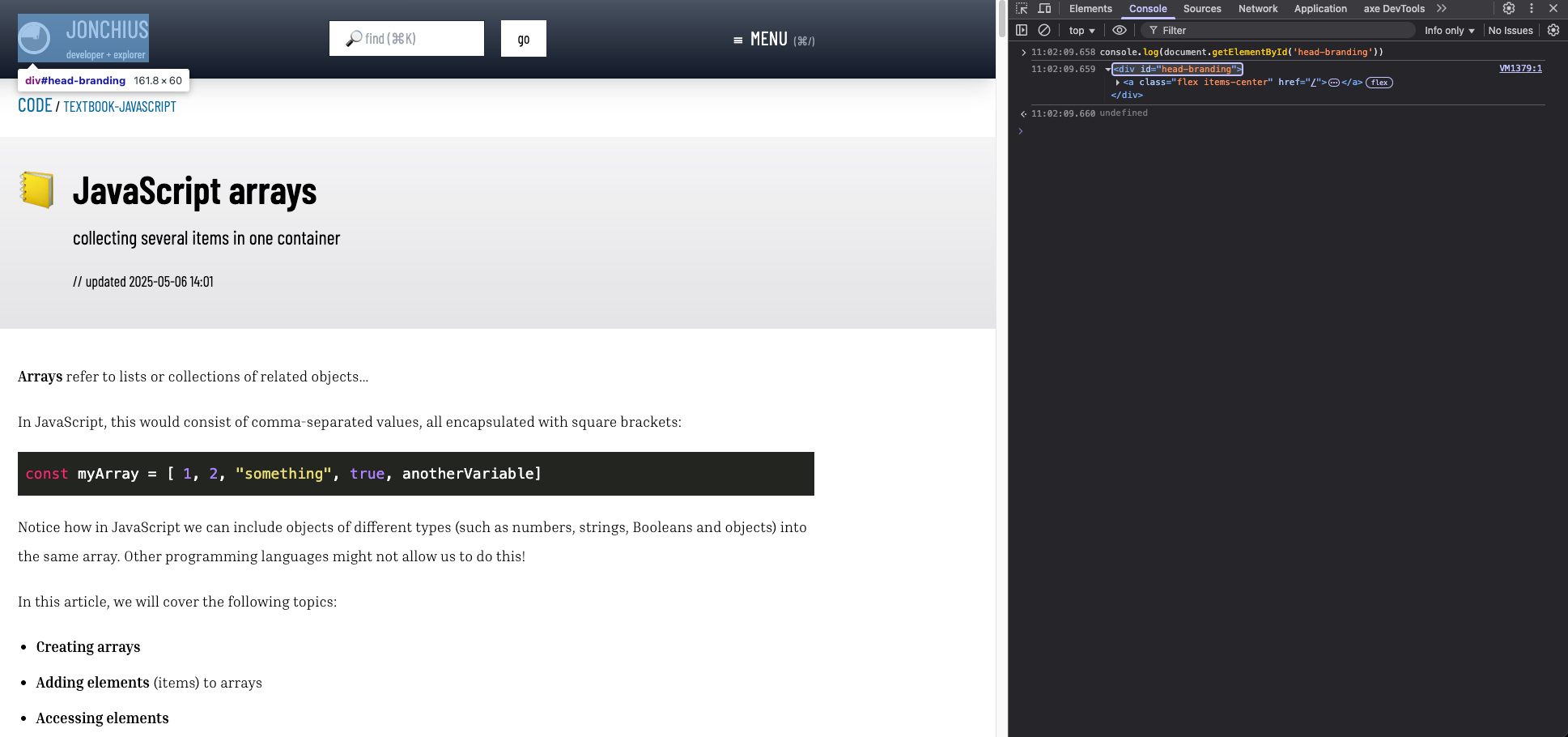
Task: Open the Network tab
Action: 1258,9
